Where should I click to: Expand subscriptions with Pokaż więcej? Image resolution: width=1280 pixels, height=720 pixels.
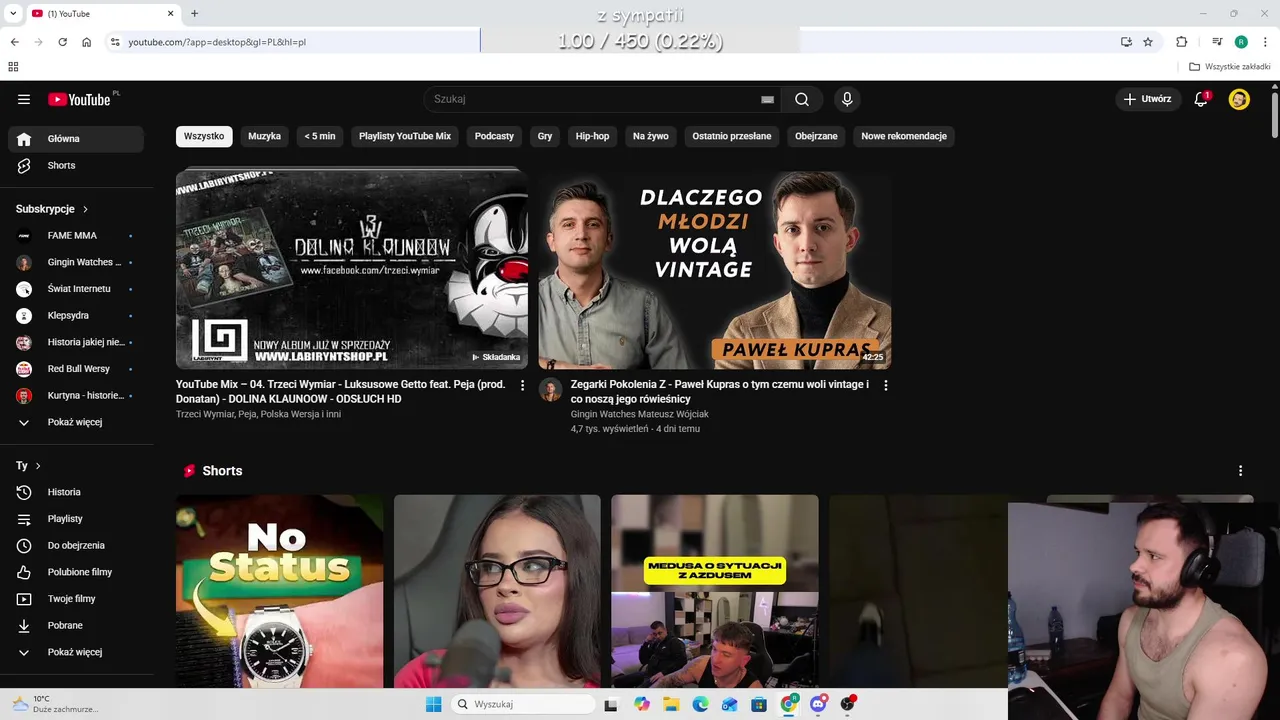(x=76, y=422)
